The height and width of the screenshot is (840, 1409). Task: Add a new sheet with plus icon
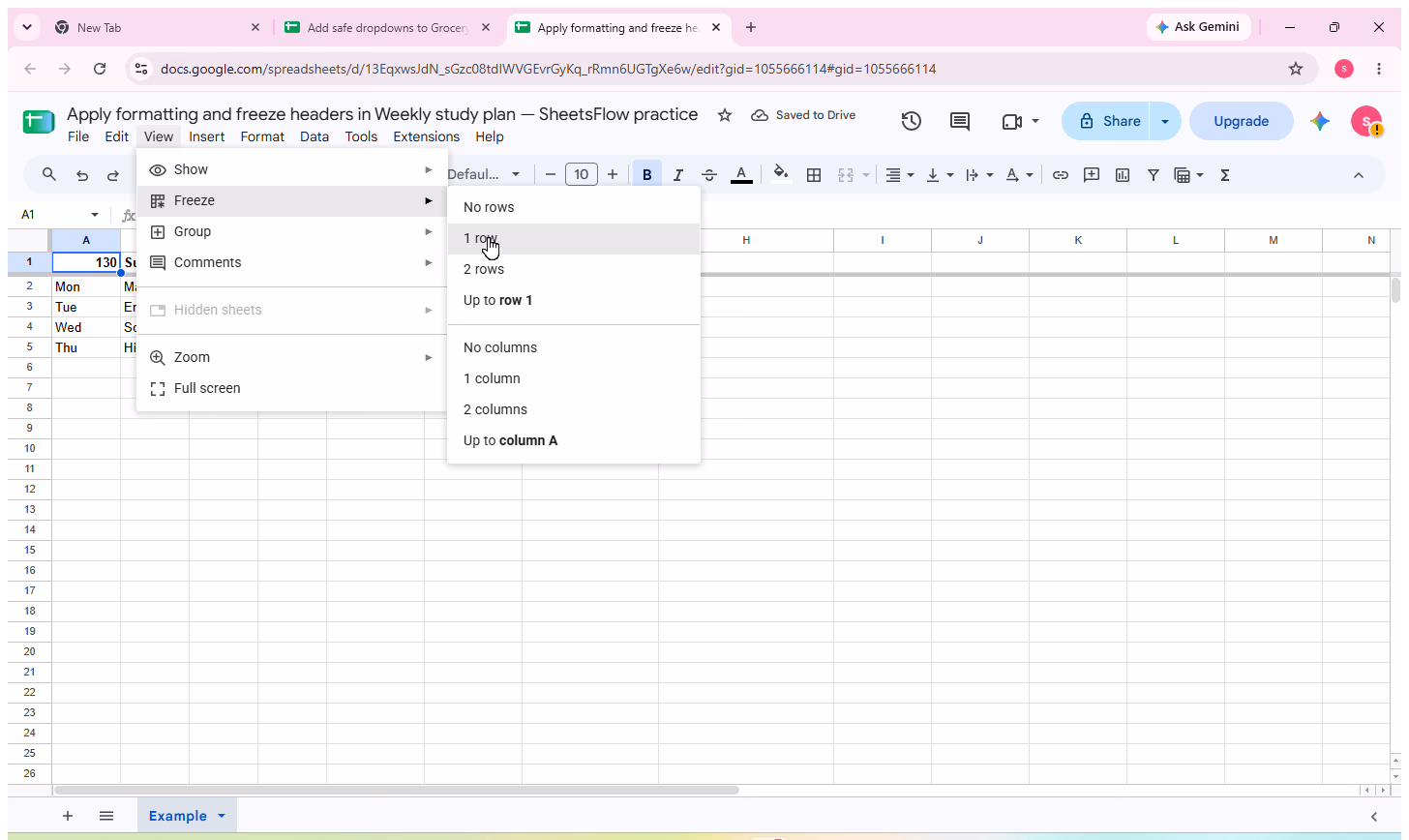(x=68, y=816)
